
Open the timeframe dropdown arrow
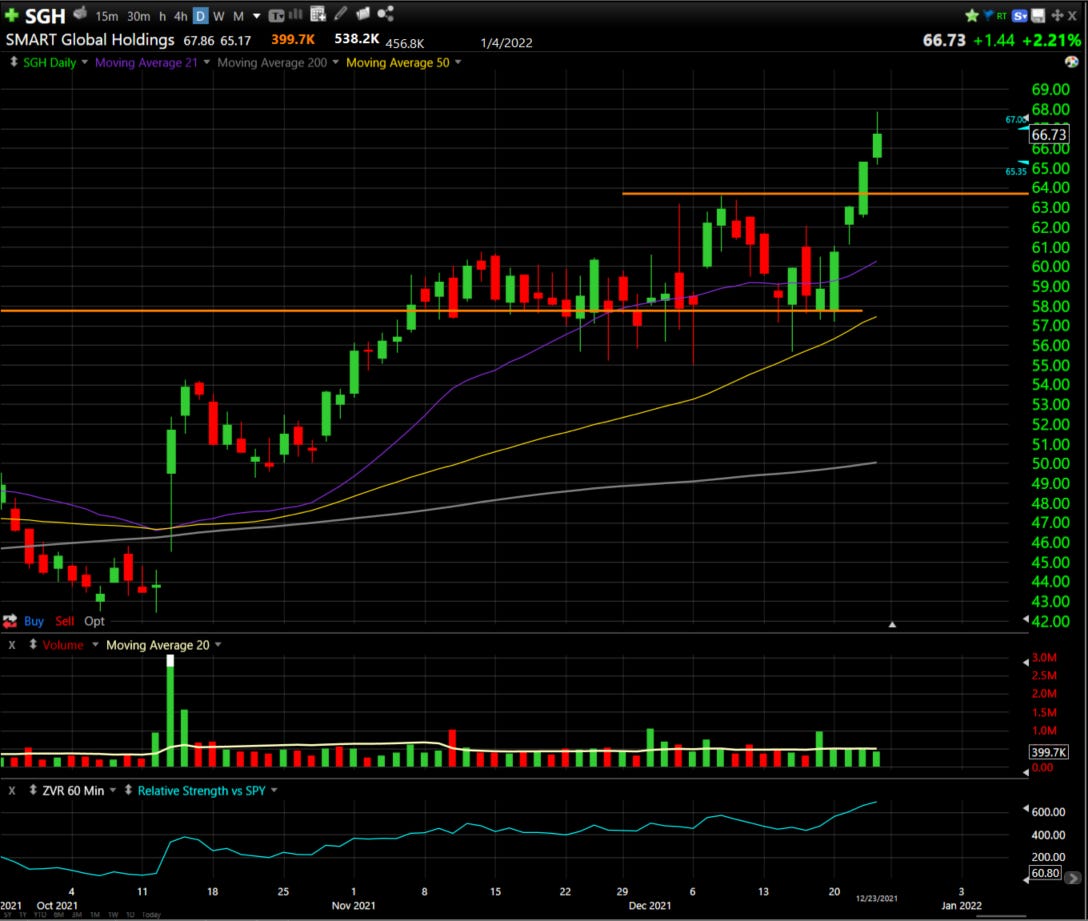coord(257,16)
